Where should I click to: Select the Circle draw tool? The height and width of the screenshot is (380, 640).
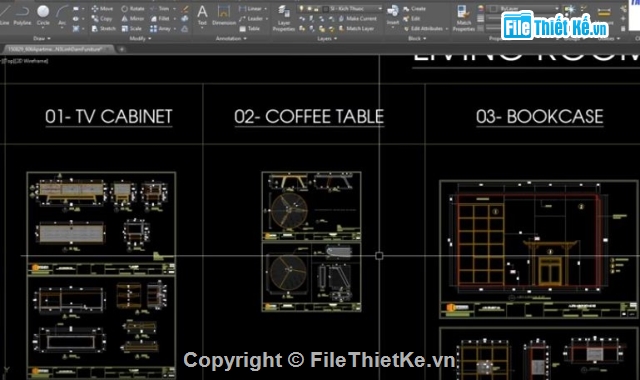[x=43, y=15]
